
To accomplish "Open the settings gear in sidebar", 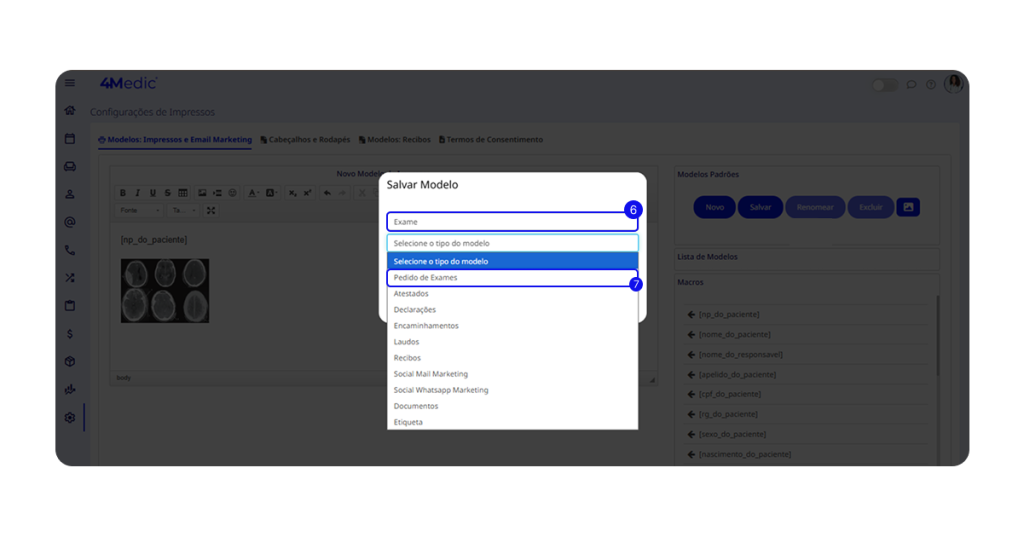I will (70, 418).
